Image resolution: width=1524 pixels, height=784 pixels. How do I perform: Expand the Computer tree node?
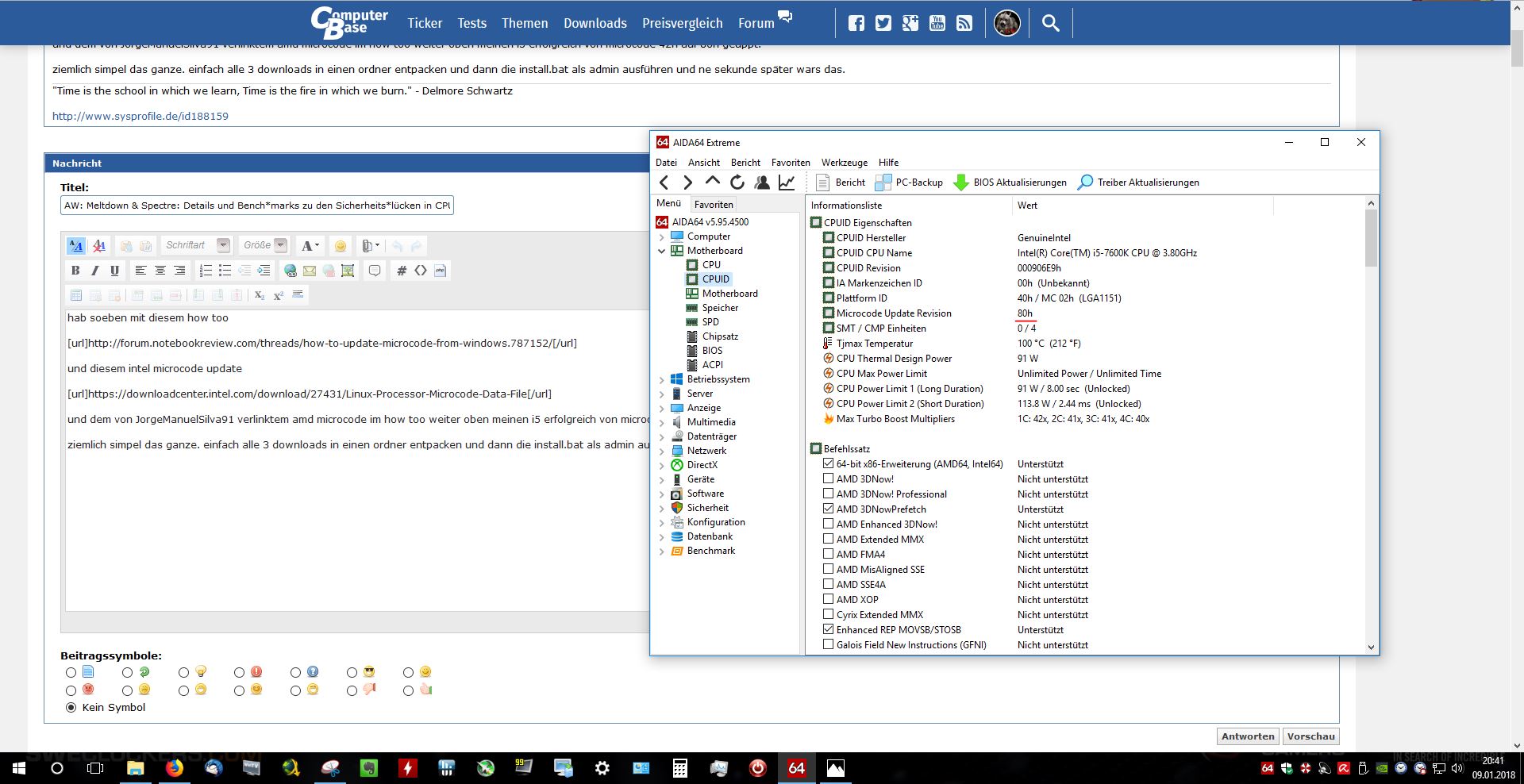(x=662, y=237)
